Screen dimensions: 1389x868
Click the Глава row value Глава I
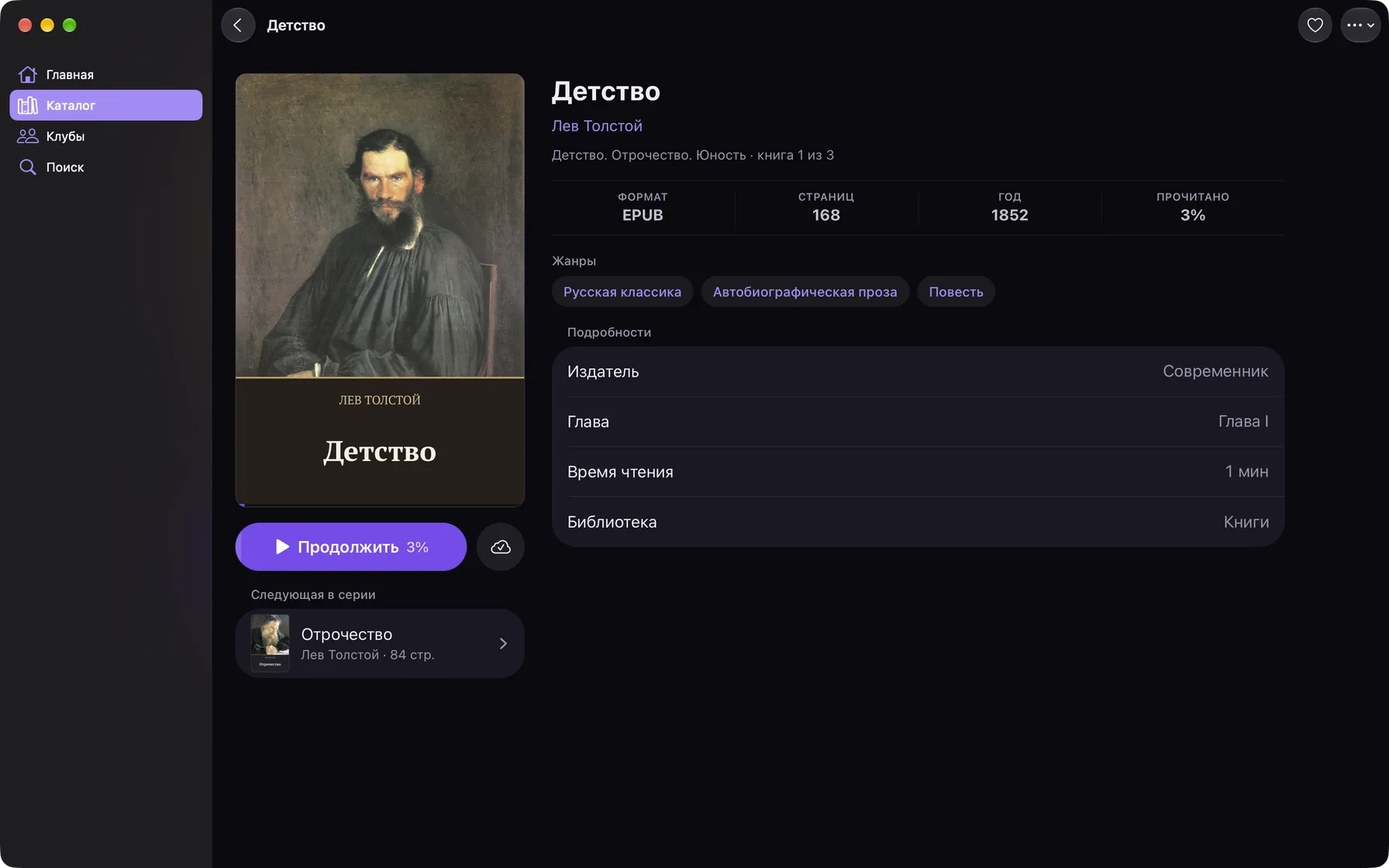pyautogui.click(x=1243, y=422)
